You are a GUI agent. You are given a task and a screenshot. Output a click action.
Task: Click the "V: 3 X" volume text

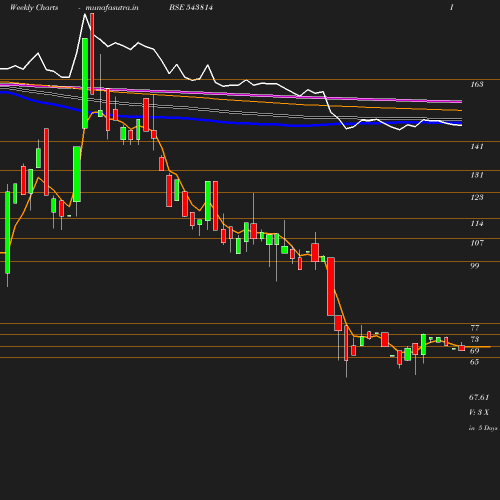point(479,412)
